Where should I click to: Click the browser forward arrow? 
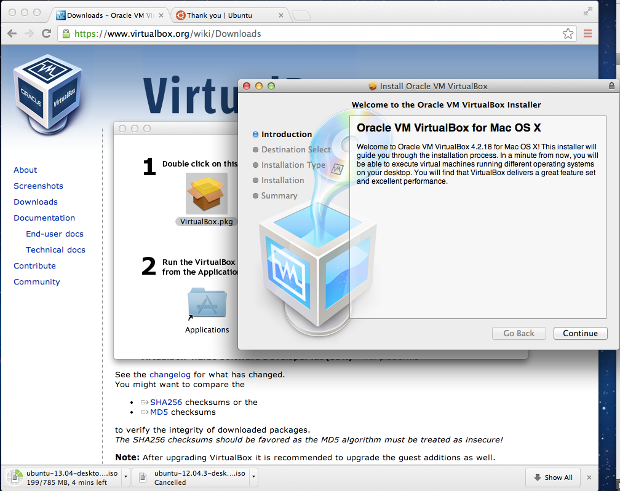(x=29, y=34)
